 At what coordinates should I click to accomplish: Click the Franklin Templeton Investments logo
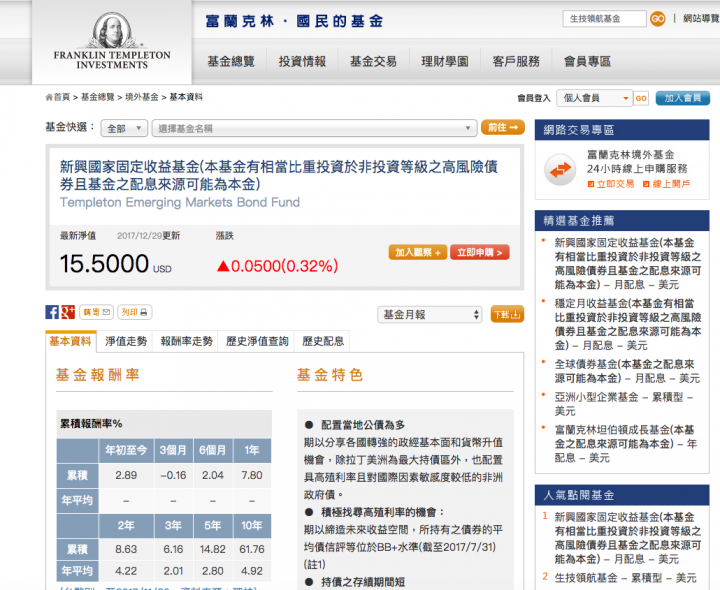(112, 41)
